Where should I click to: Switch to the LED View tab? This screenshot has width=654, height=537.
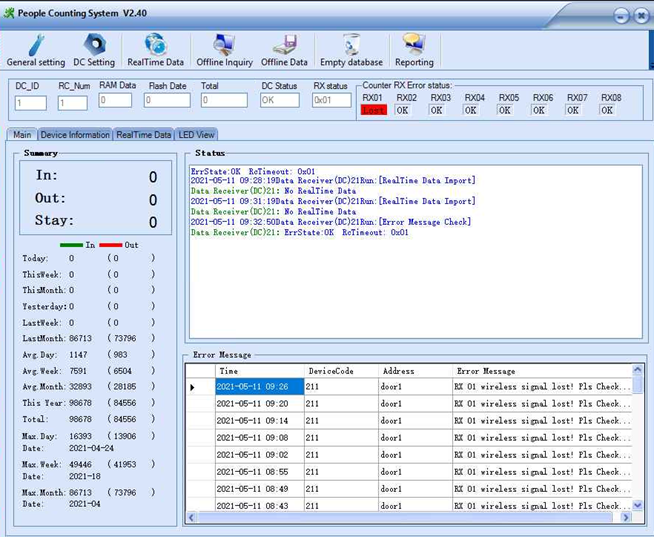point(196,135)
